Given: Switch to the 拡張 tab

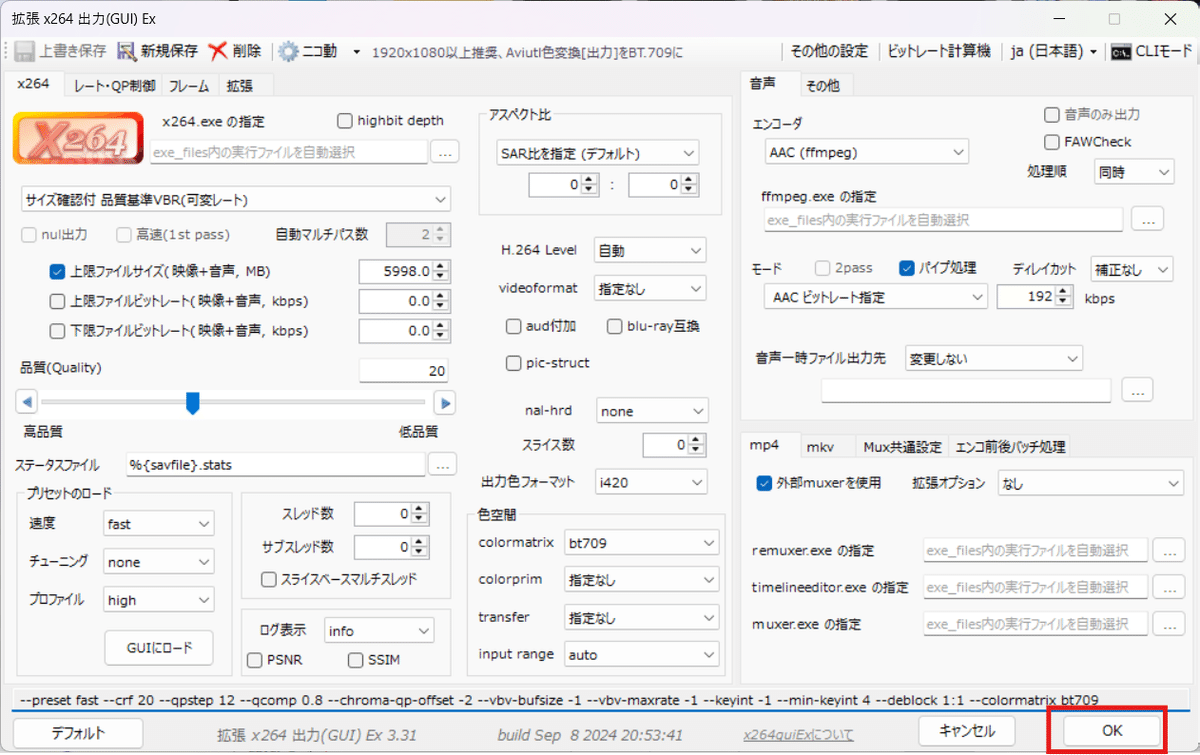Looking at the screenshot, I should pyautogui.click(x=240, y=86).
